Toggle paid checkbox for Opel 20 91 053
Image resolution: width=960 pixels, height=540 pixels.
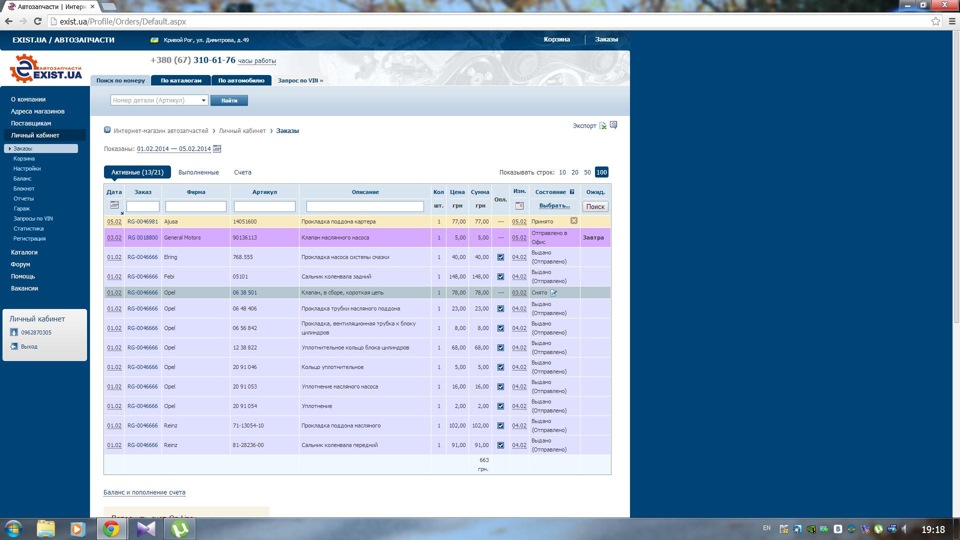501,387
